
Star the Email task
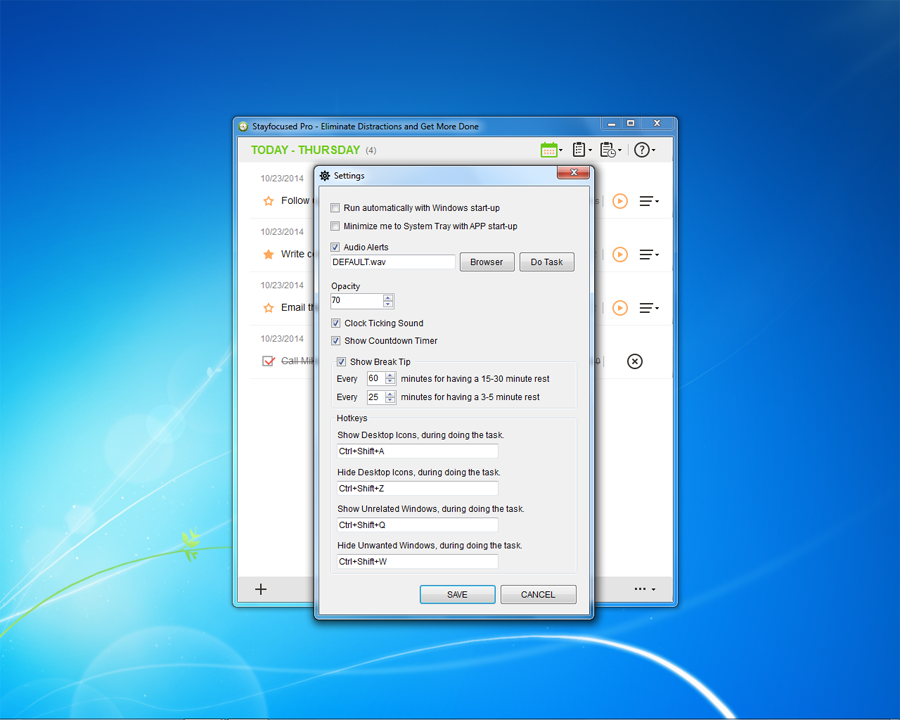[x=268, y=308]
